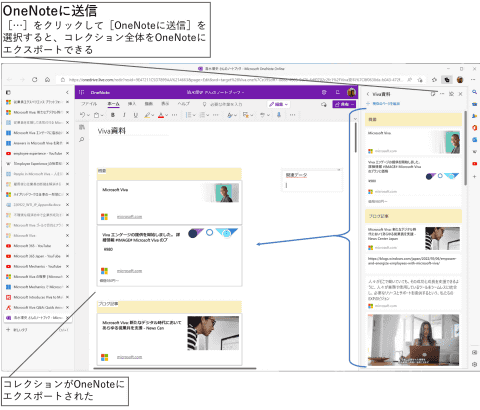Open the Microsoft Viva item in Collections

414,142
